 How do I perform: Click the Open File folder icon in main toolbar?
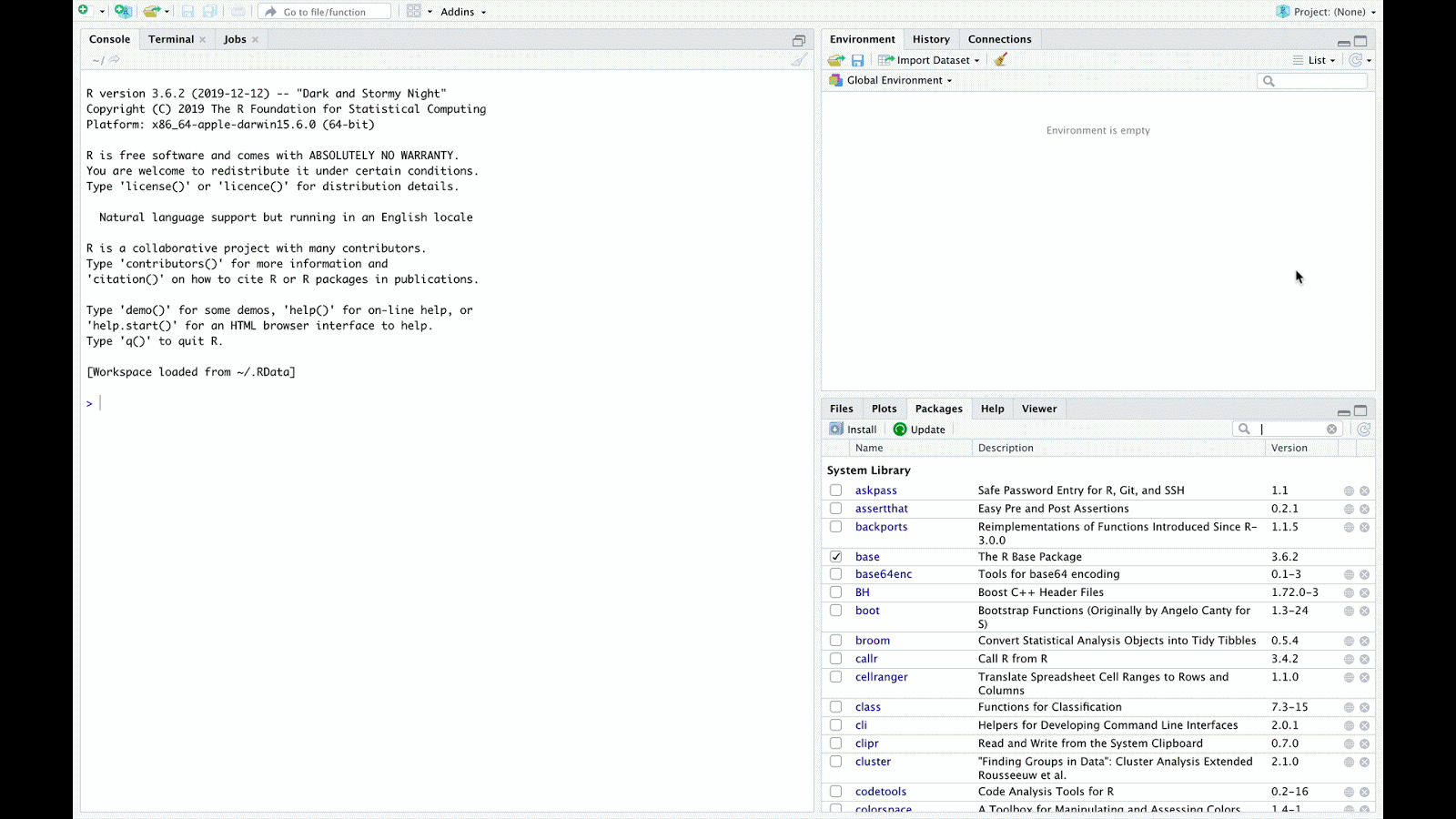coord(151,11)
